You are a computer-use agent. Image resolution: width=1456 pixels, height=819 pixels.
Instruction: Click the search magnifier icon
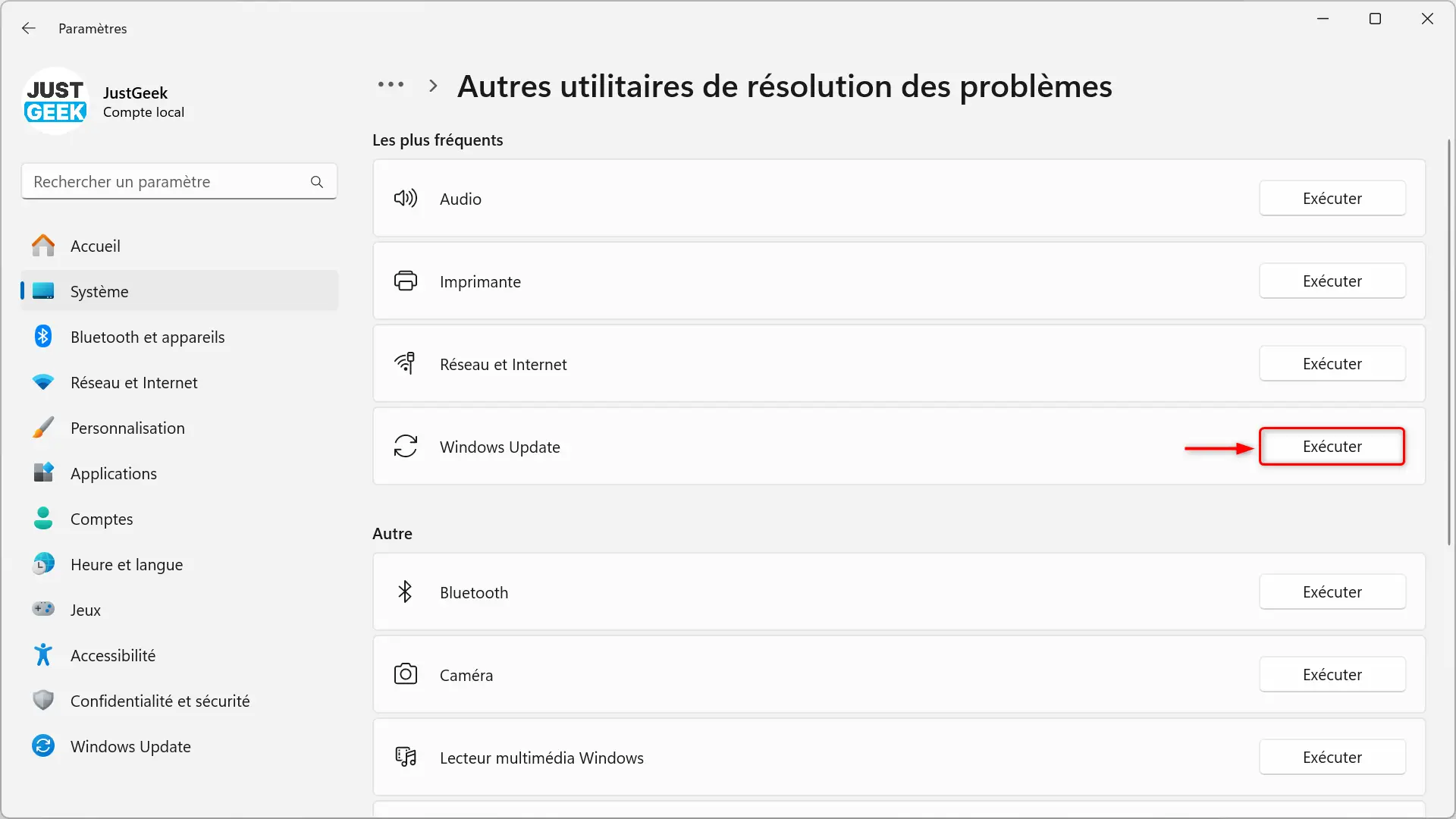coord(317,182)
